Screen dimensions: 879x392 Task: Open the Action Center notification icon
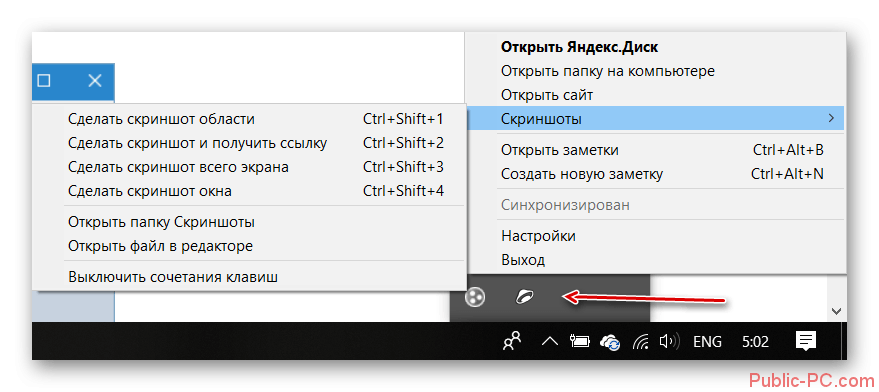tap(806, 340)
